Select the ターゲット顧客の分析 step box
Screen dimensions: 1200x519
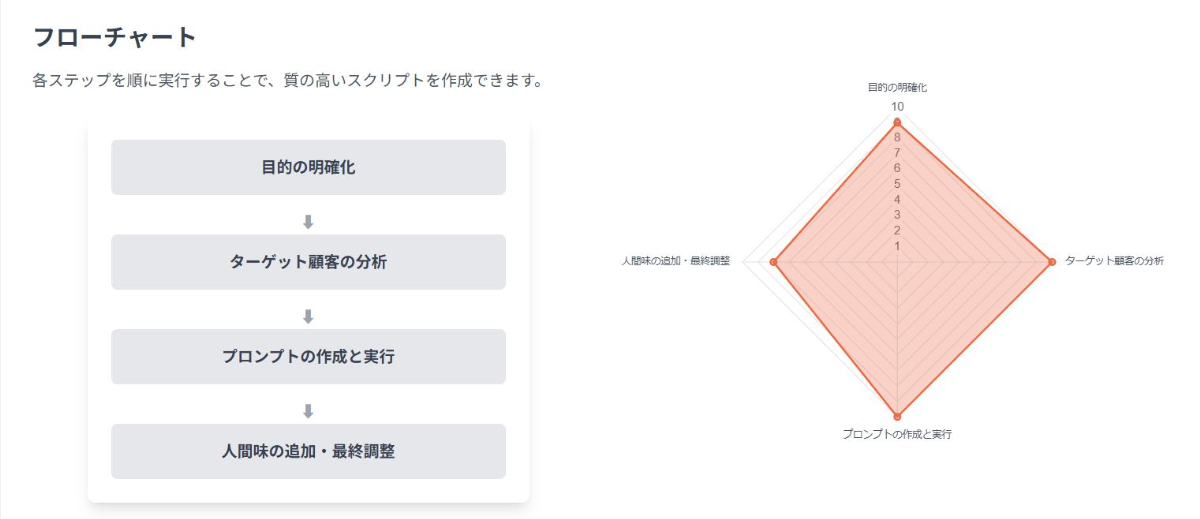tap(308, 262)
